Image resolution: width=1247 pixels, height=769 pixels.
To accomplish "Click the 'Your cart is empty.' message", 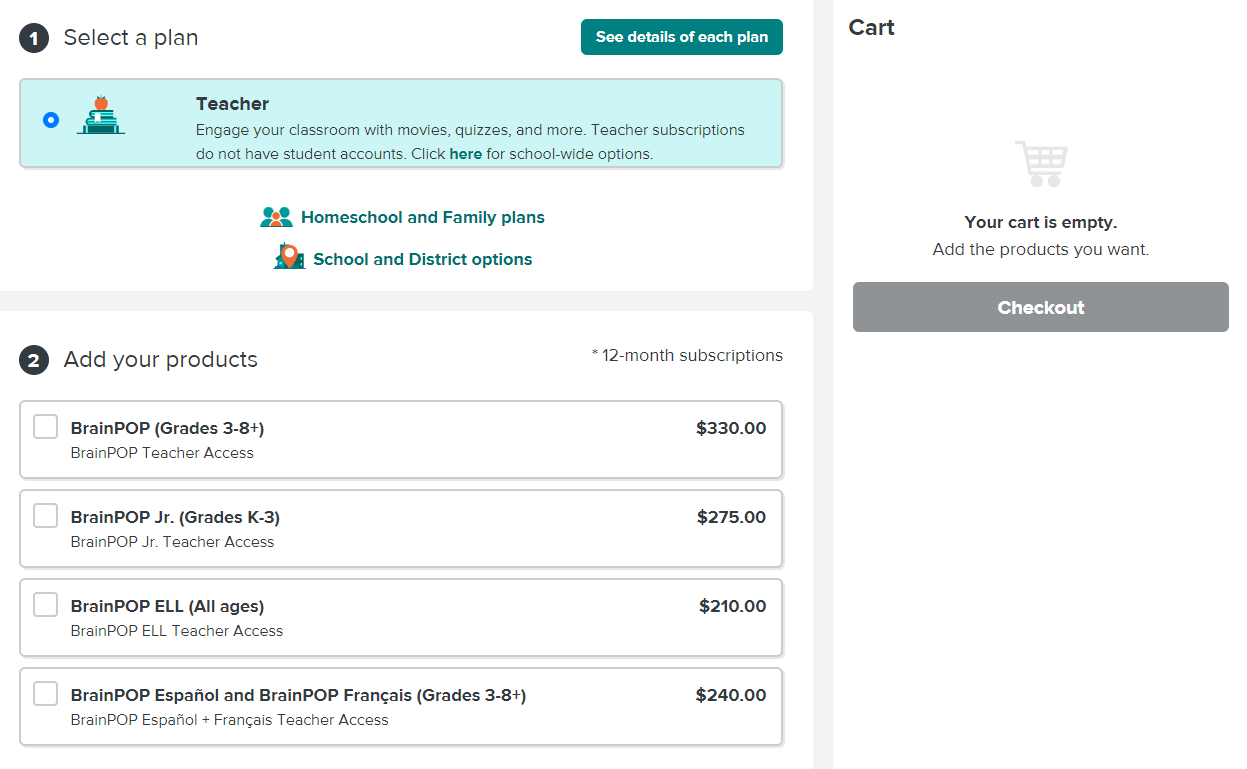I will point(1041,222).
